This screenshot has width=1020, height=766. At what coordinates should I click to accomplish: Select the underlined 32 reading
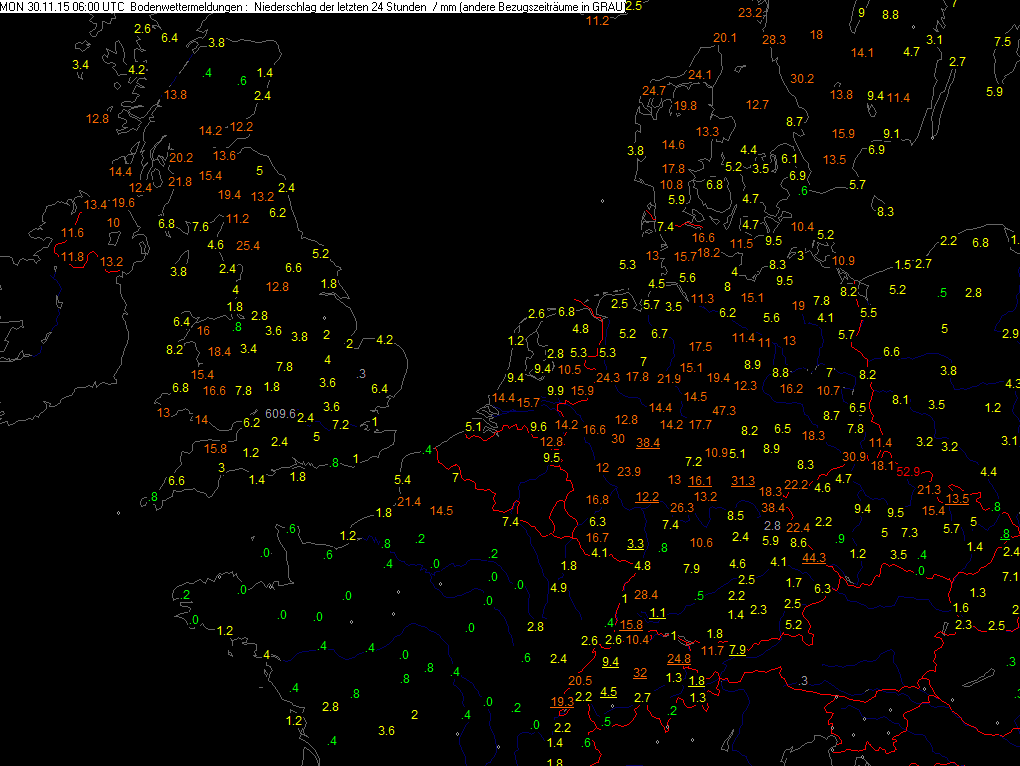point(640,672)
